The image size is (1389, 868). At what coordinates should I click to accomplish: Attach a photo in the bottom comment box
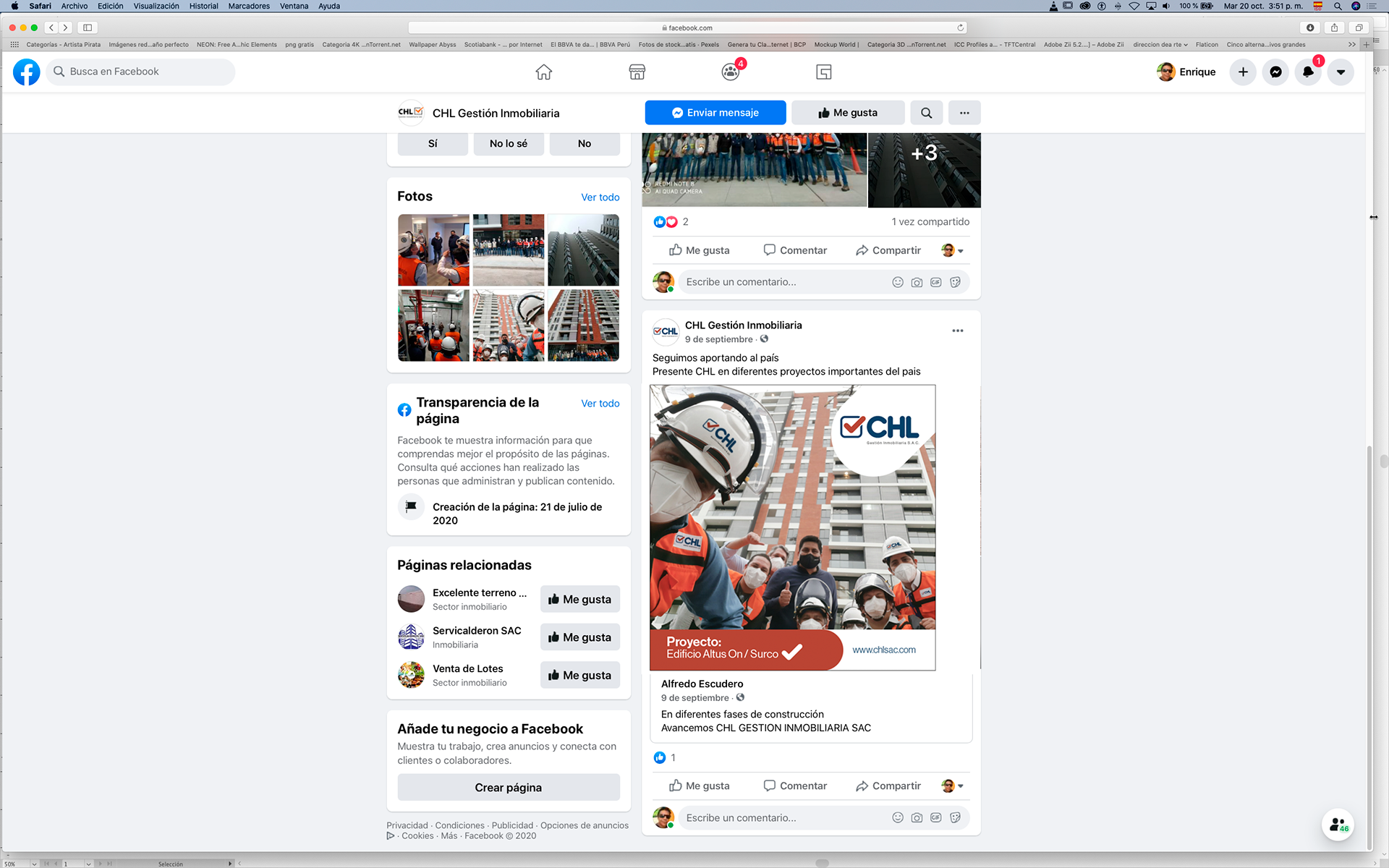917,817
